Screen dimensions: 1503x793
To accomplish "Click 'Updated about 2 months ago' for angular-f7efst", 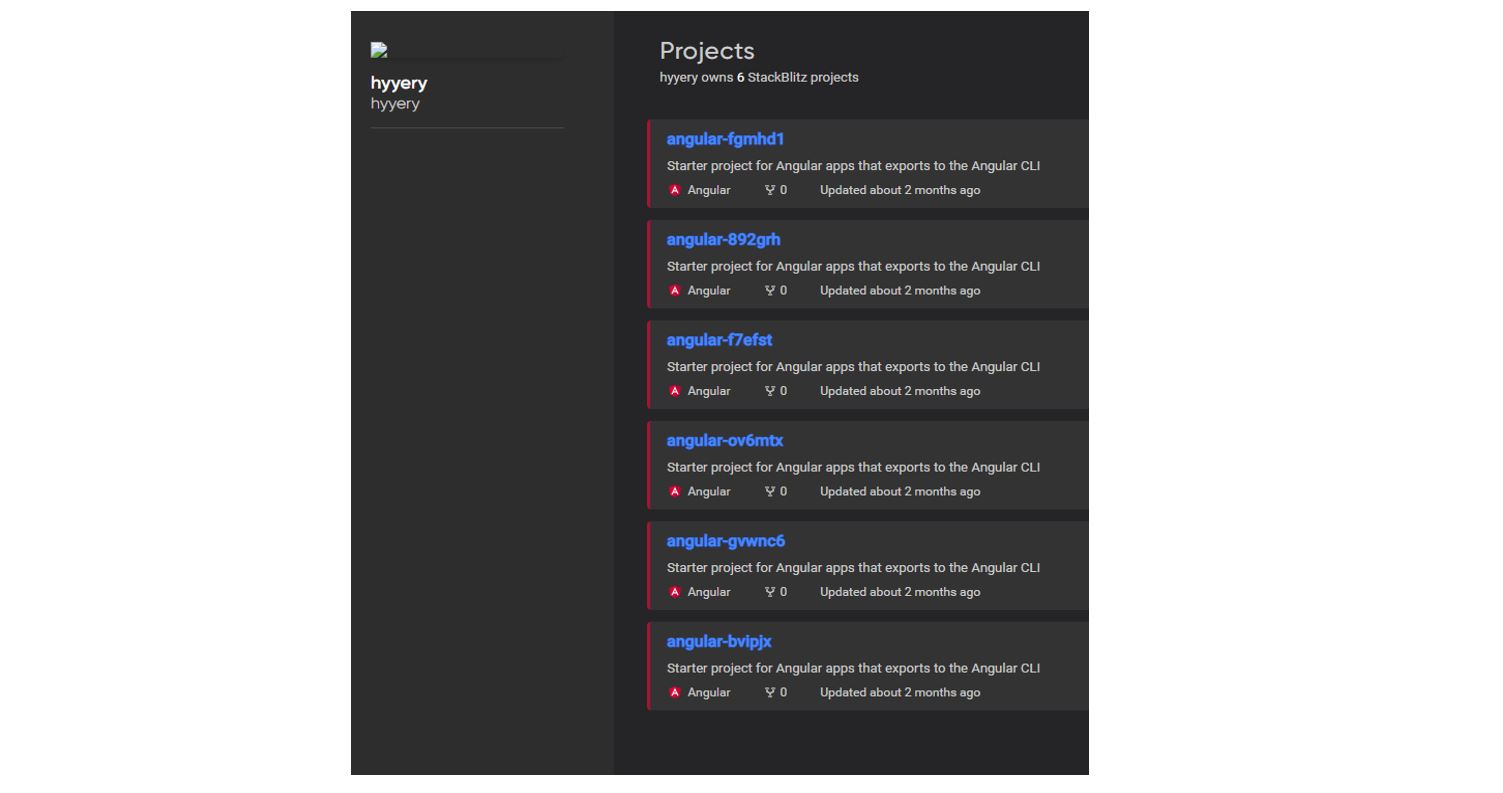I will 900,391.
